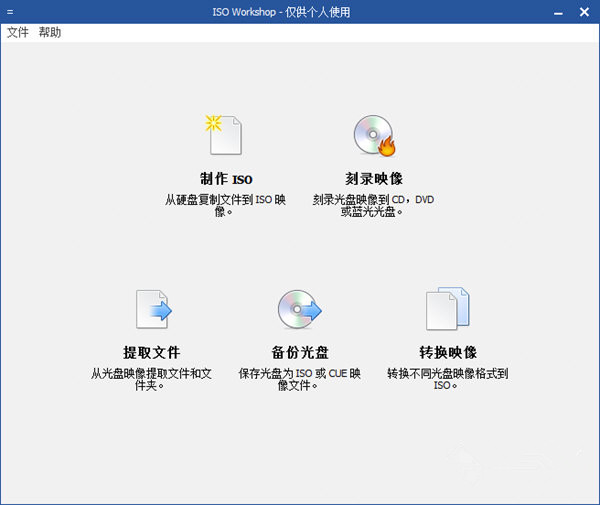Open the 帮助 menu
The height and width of the screenshot is (505, 600).
pyautogui.click(x=50, y=33)
